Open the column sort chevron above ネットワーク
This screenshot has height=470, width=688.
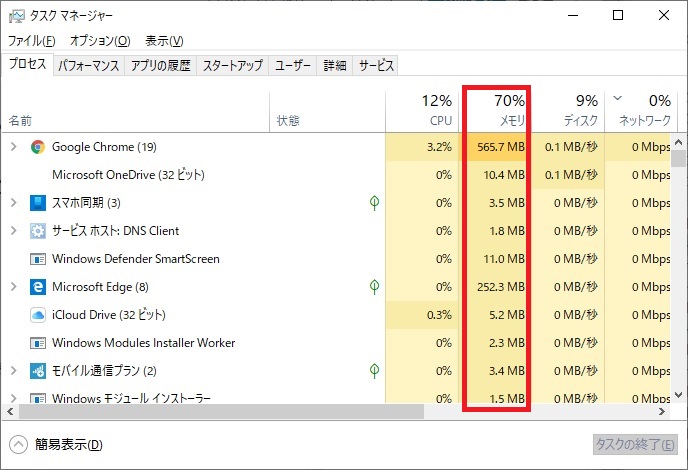tap(617, 98)
